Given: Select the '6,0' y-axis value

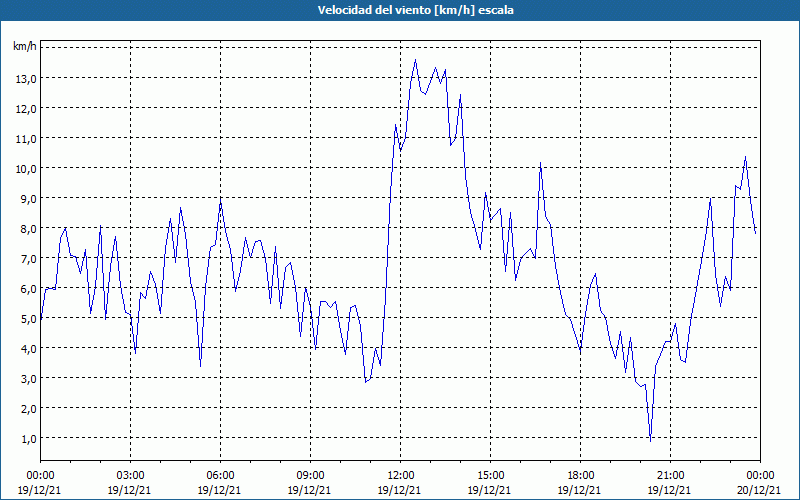Looking at the screenshot, I should click(x=29, y=289).
